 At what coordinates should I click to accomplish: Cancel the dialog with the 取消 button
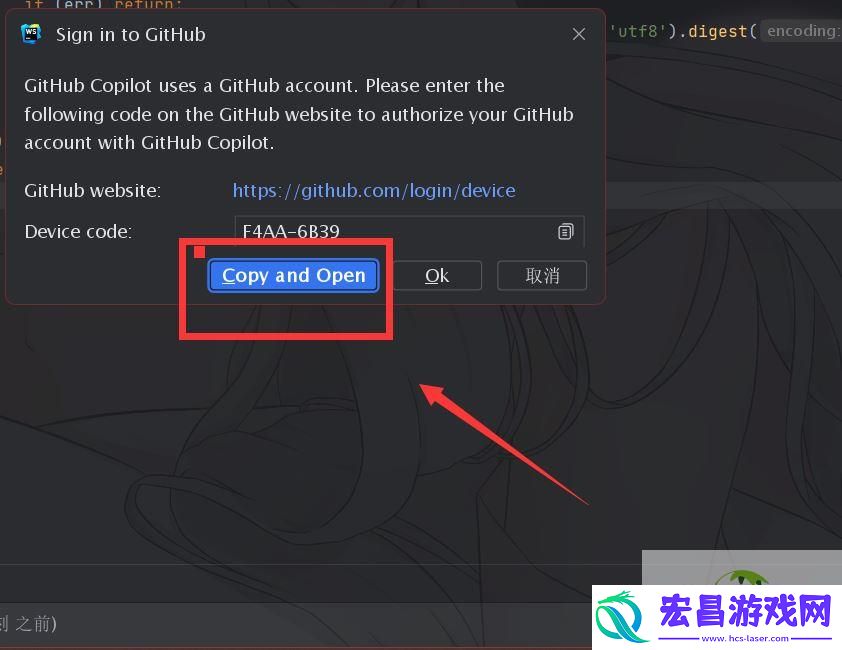click(x=542, y=276)
